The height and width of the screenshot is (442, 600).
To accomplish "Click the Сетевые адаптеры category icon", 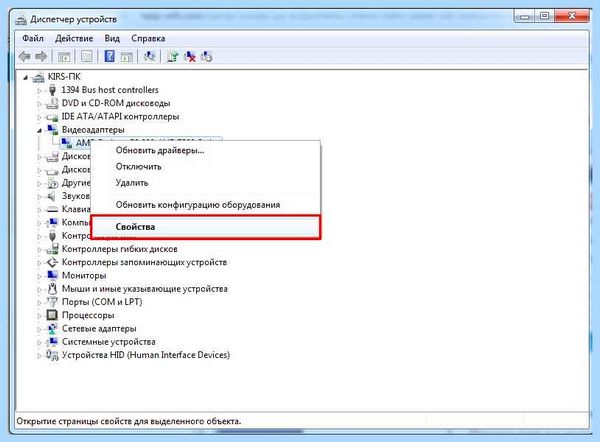I will 52,328.
